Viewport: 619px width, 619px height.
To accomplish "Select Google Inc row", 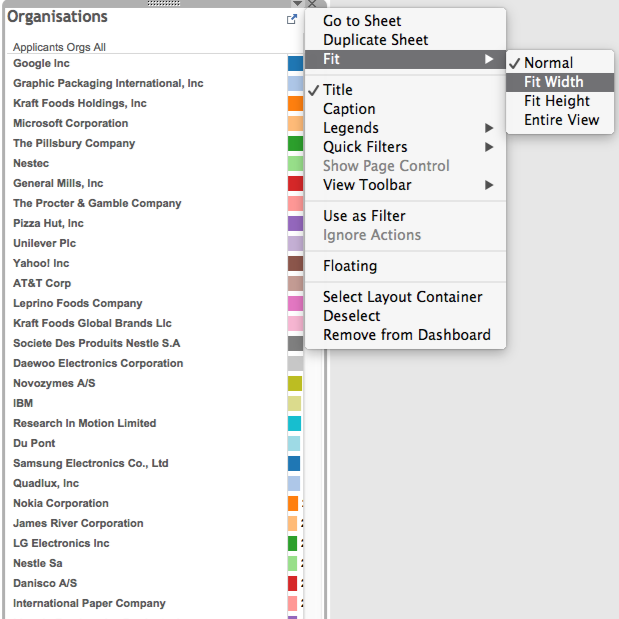I will pyautogui.click(x=41, y=63).
